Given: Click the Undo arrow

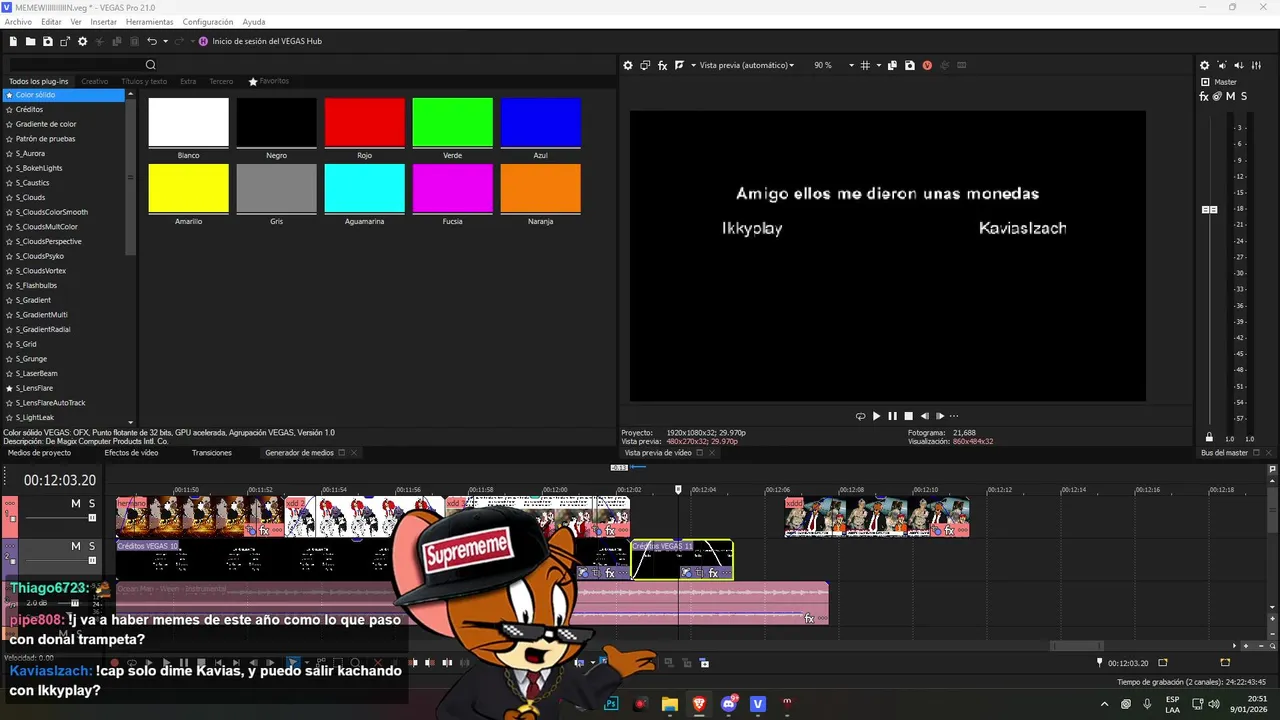Looking at the screenshot, I should (x=152, y=41).
